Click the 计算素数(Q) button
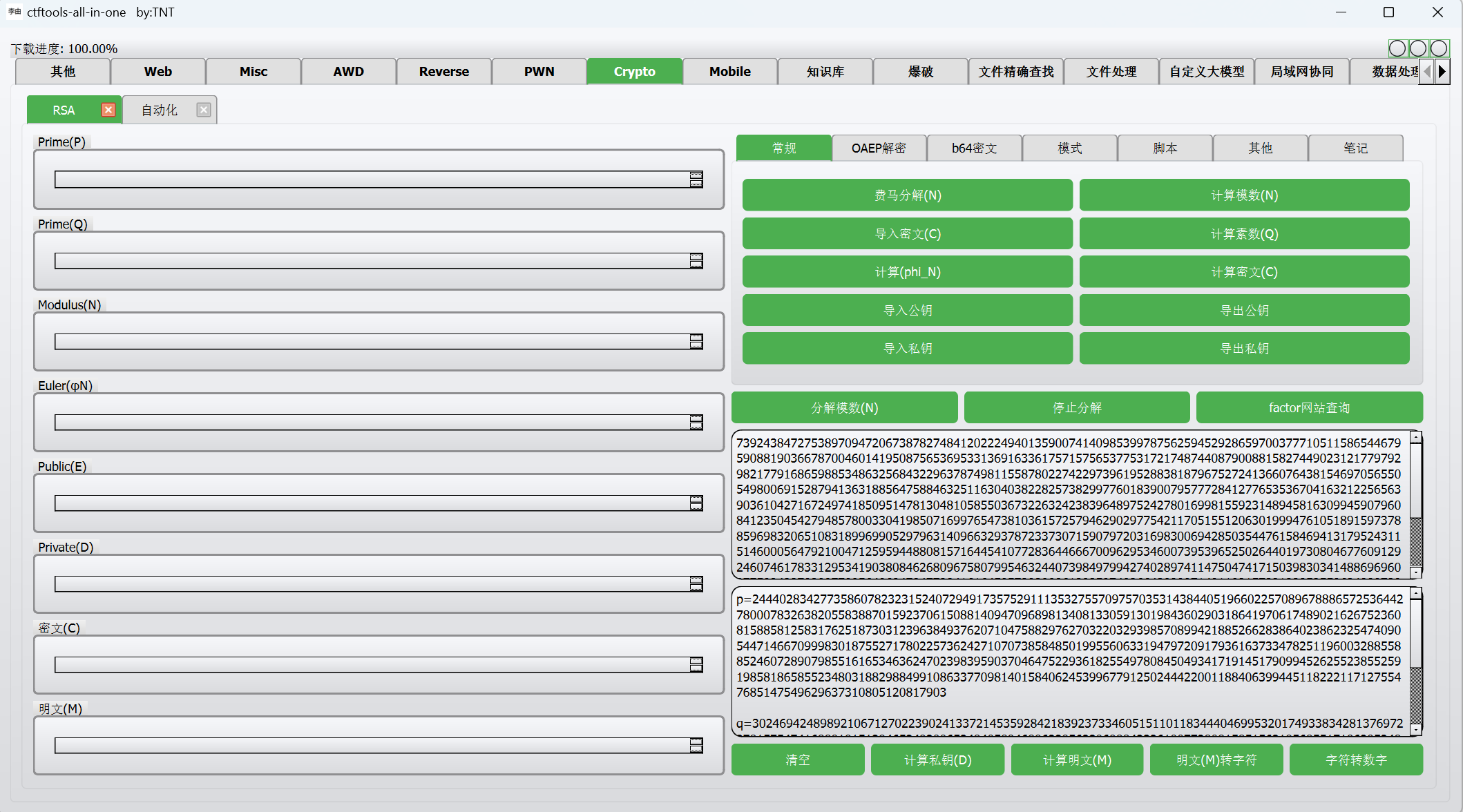Image resolution: width=1463 pixels, height=812 pixels. pos(1245,234)
